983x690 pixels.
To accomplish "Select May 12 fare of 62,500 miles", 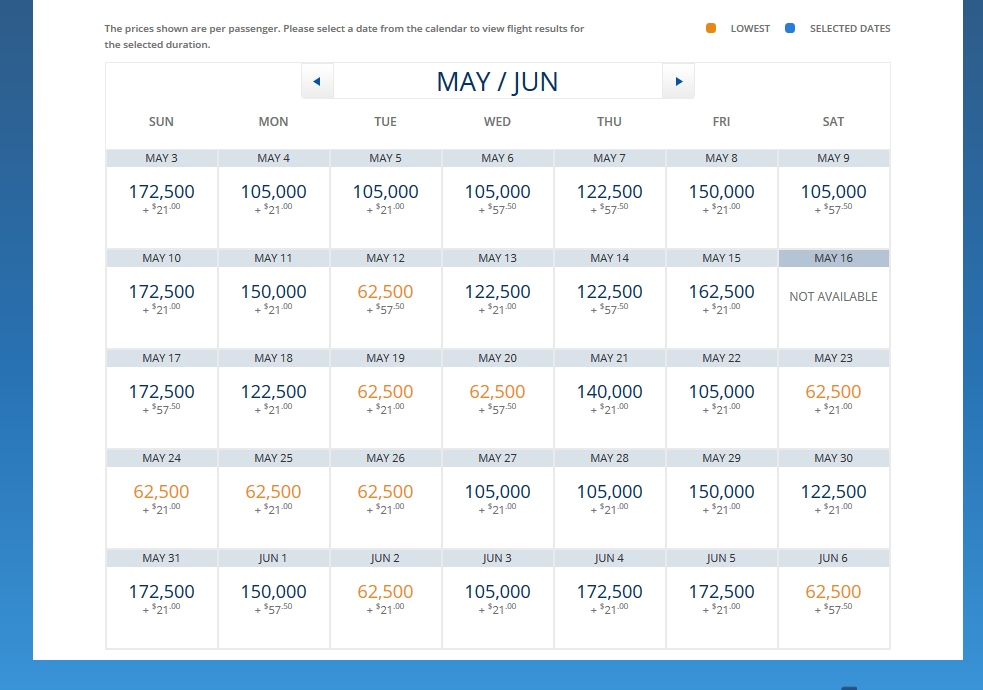I will click(385, 297).
